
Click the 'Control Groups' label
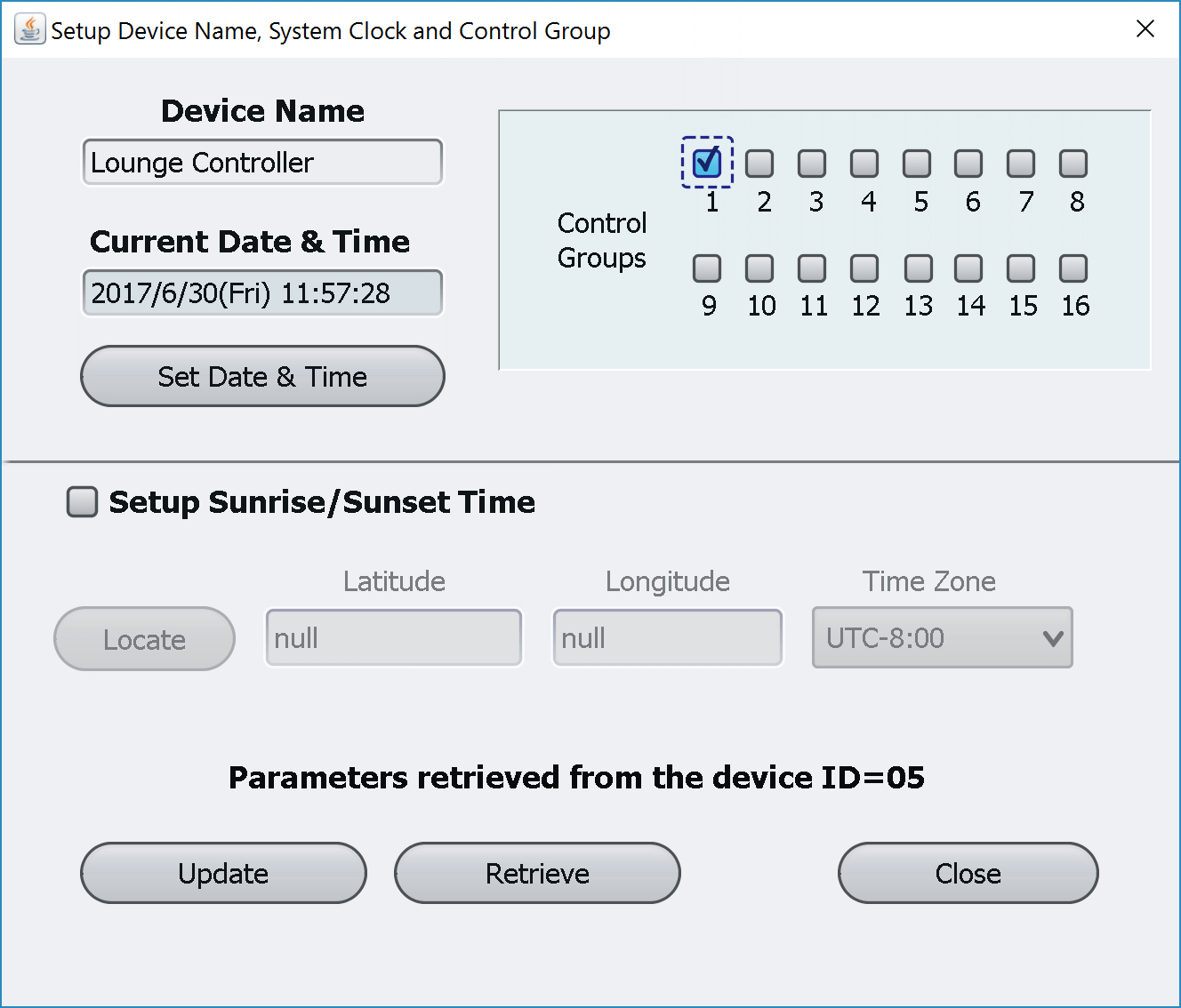coord(602,240)
